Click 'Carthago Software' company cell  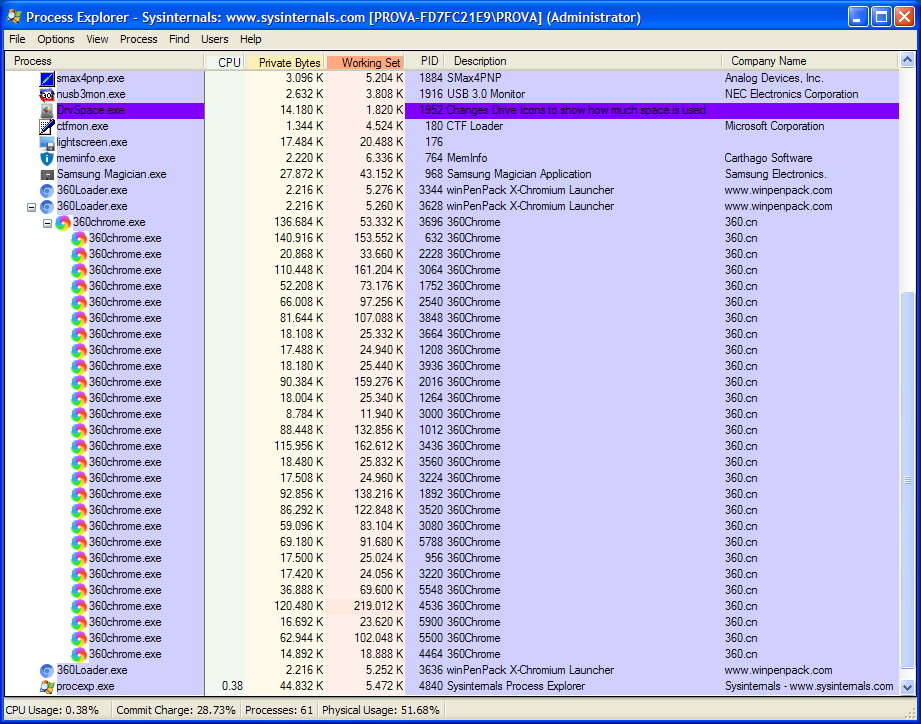point(768,158)
